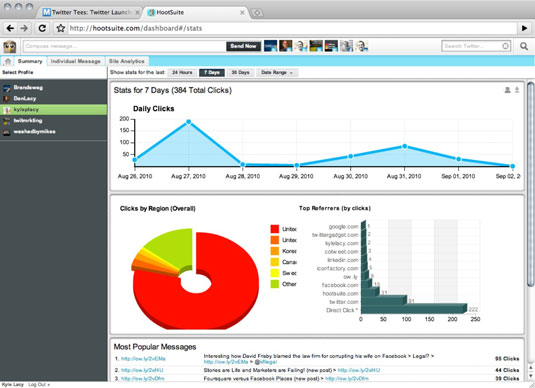Select the 30 Days stats range
Screen dimensions: 535x388
pos(241,73)
